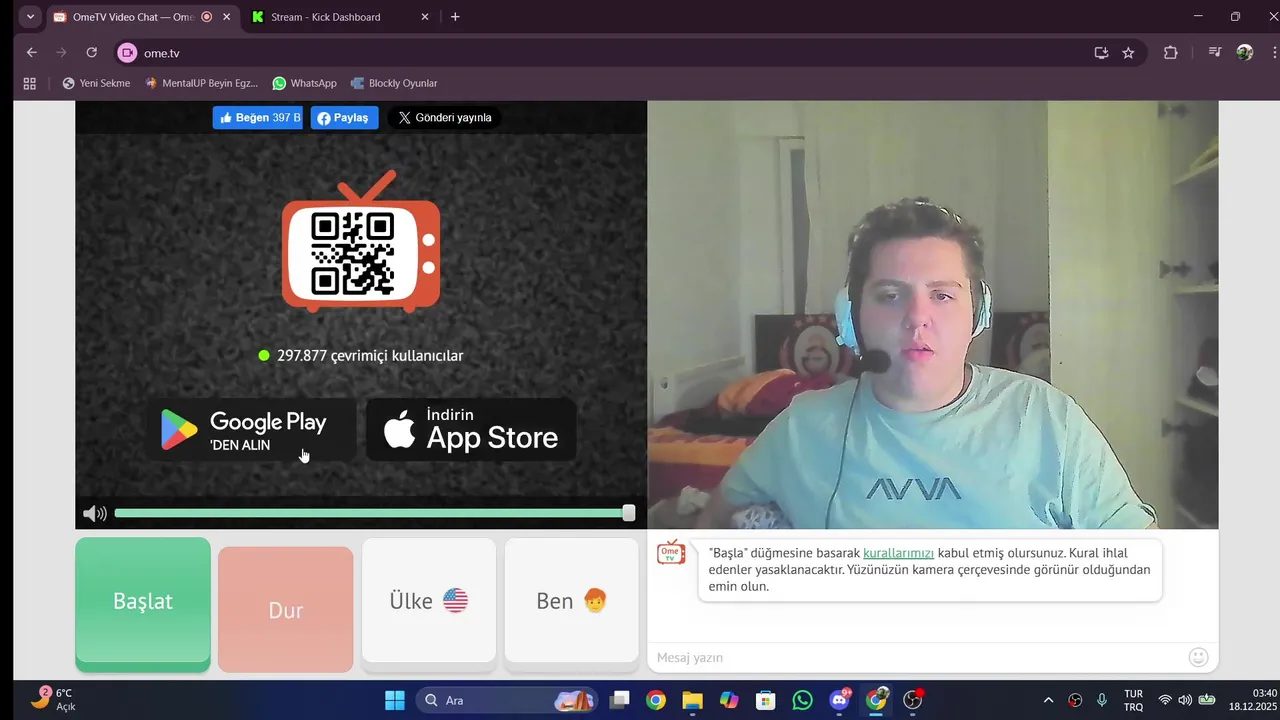
Task: Open WhatsApp from the taskbar
Action: click(x=802, y=700)
